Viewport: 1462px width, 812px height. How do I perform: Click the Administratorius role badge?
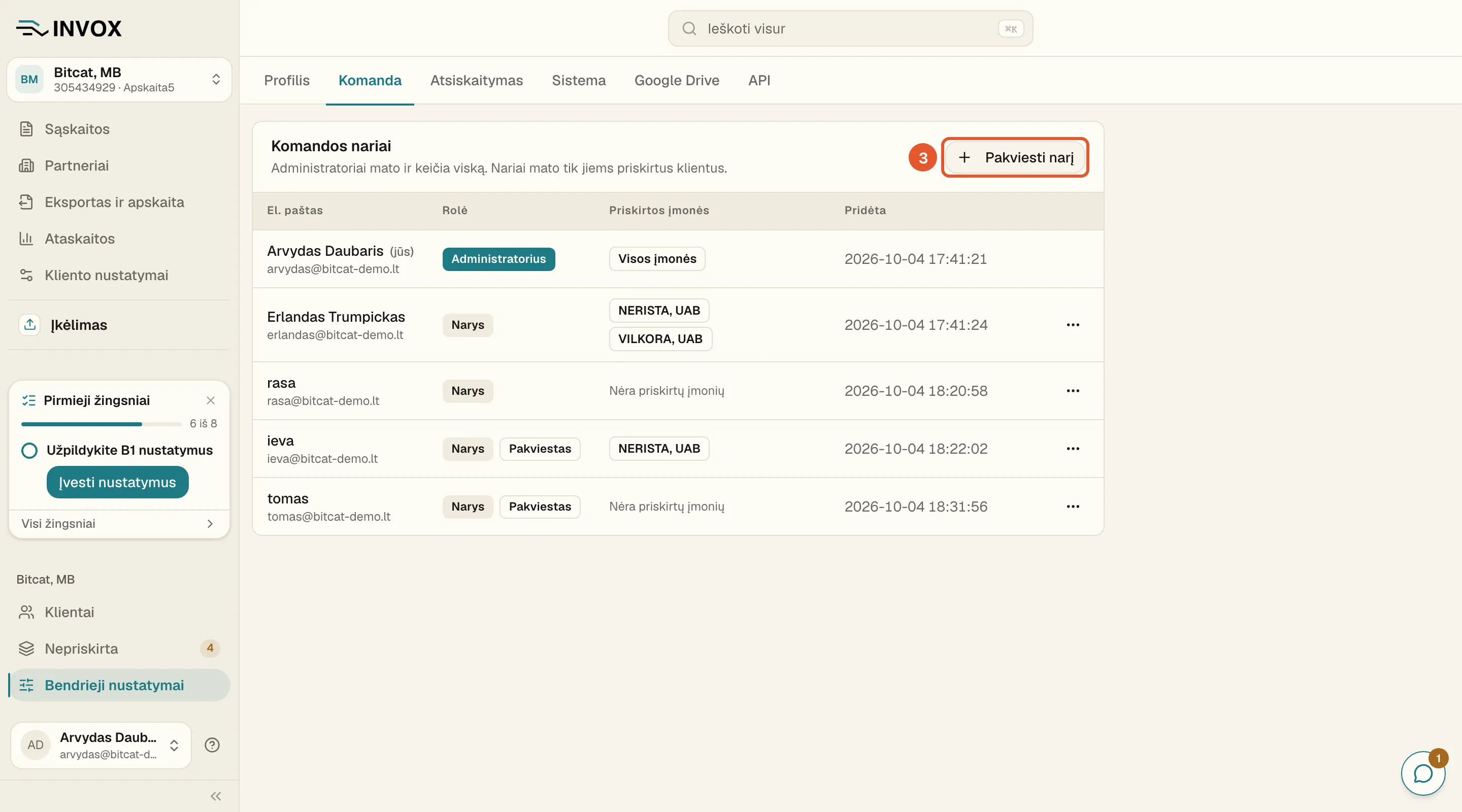(x=499, y=259)
